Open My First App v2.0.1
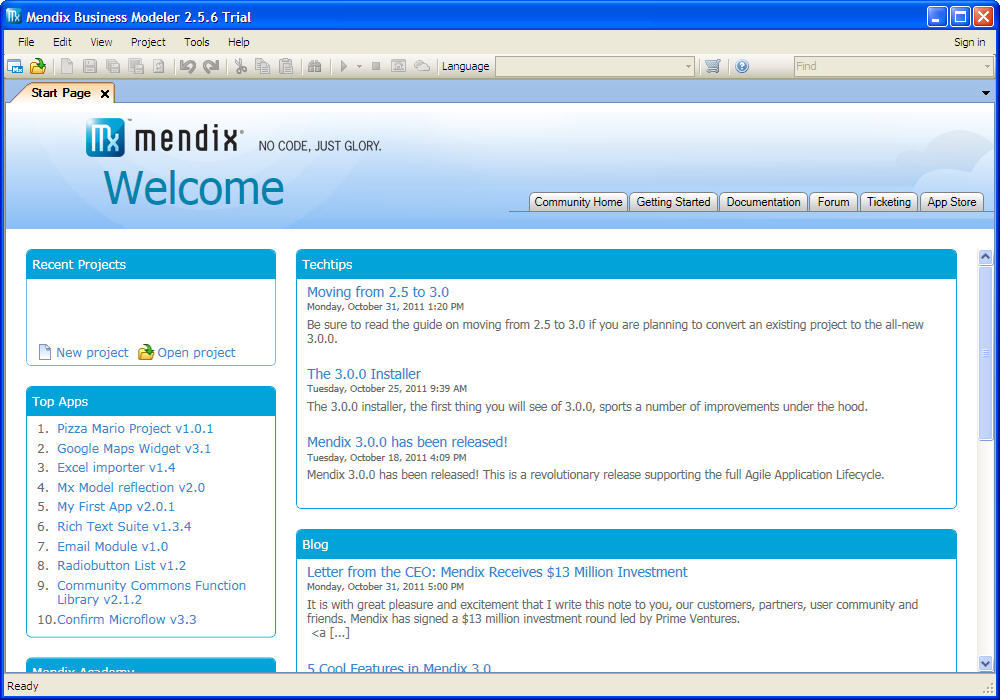Viewport: 1000px width, 700px height. point(116,506)
